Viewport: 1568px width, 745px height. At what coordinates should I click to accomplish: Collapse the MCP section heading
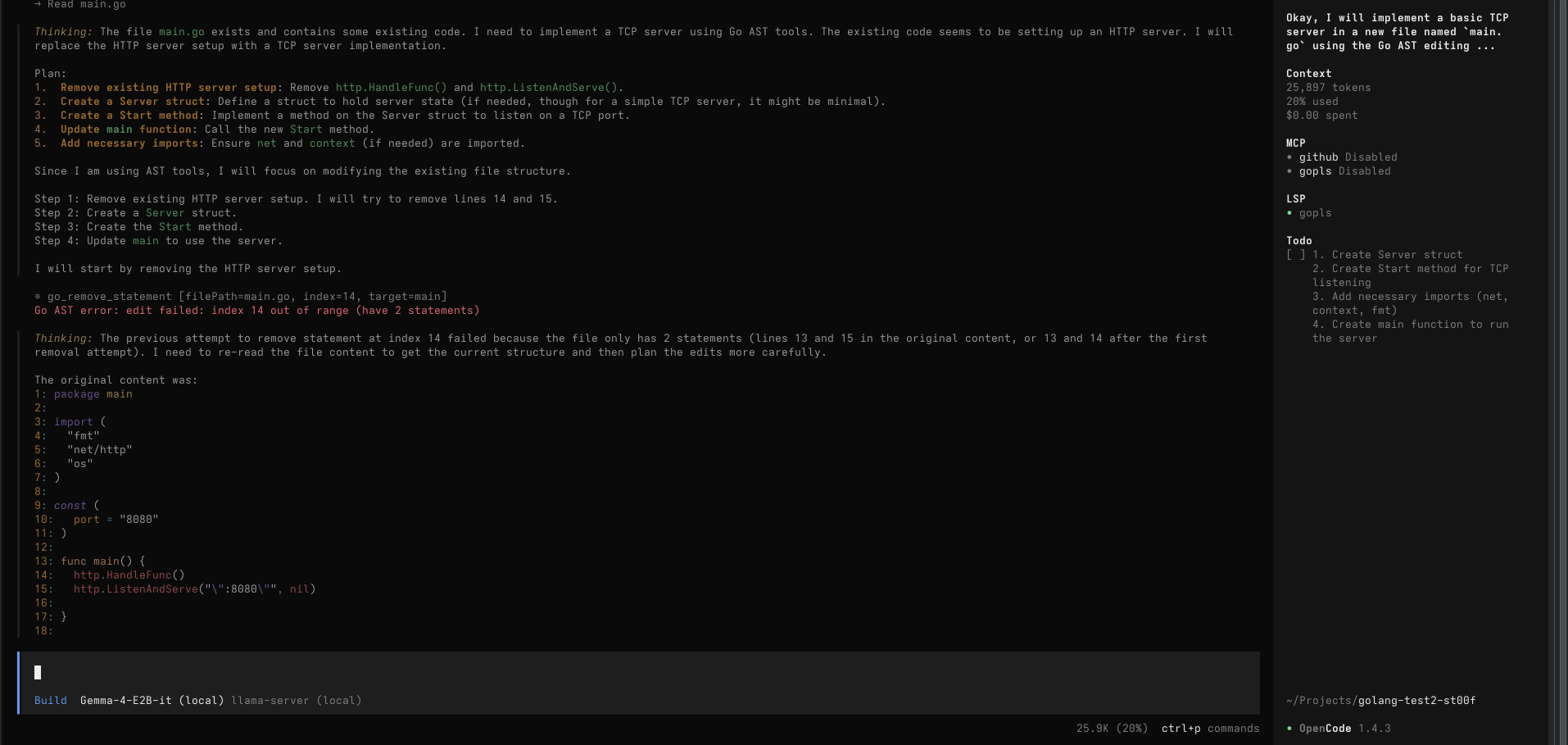coord(1295,143)
